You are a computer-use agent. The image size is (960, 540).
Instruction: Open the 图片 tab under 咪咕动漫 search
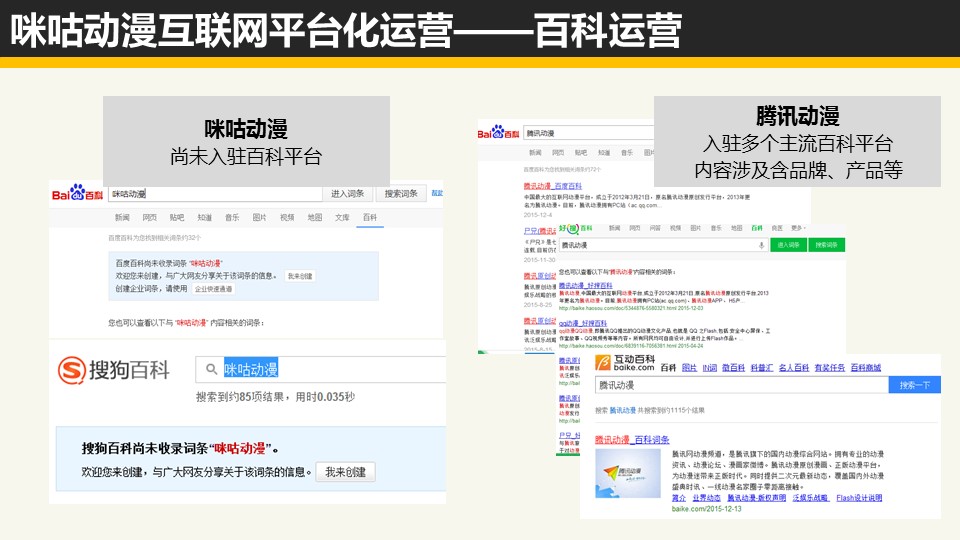click(260, 217)
